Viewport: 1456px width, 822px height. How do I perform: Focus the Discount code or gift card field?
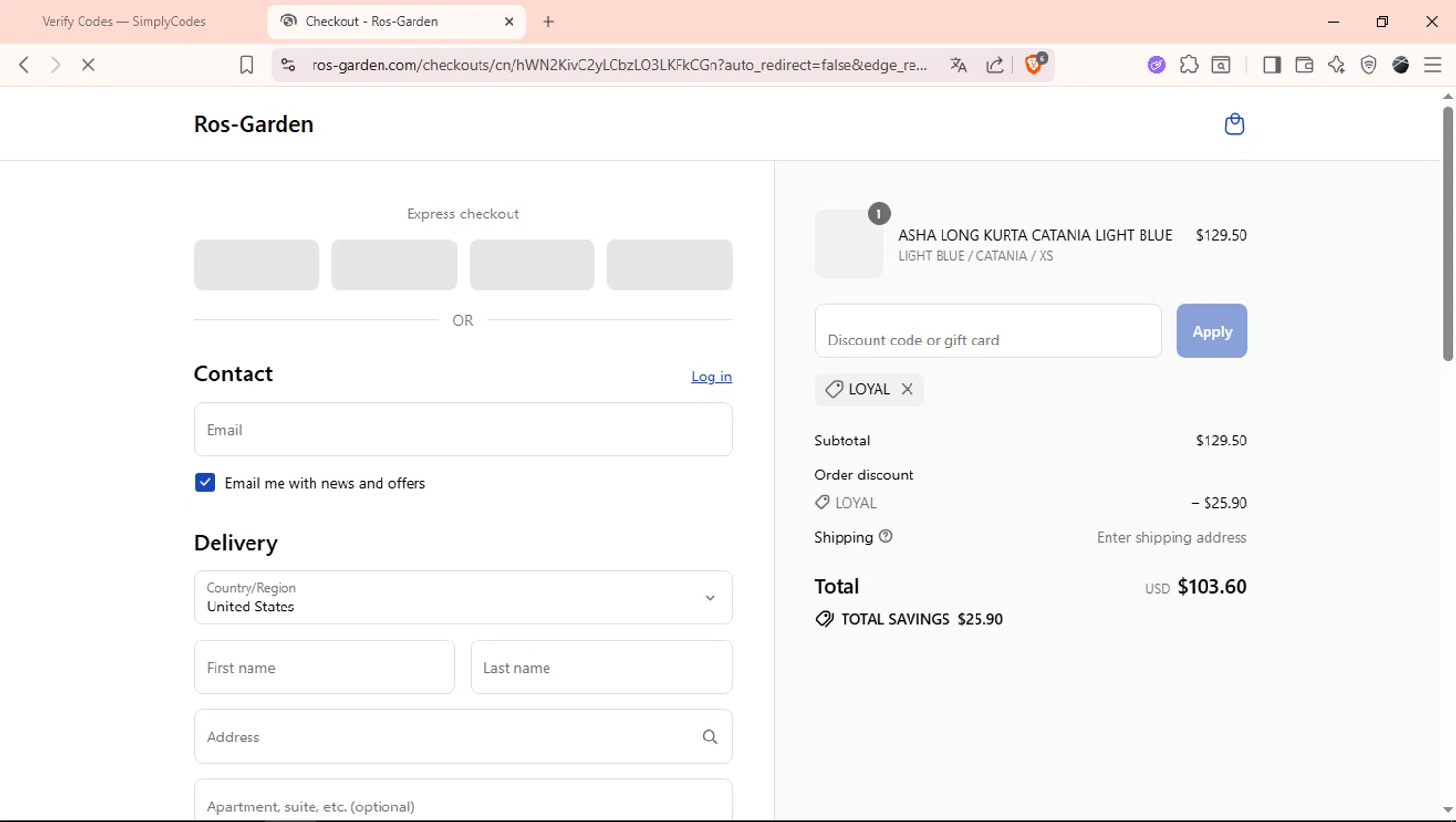[988, 331]
